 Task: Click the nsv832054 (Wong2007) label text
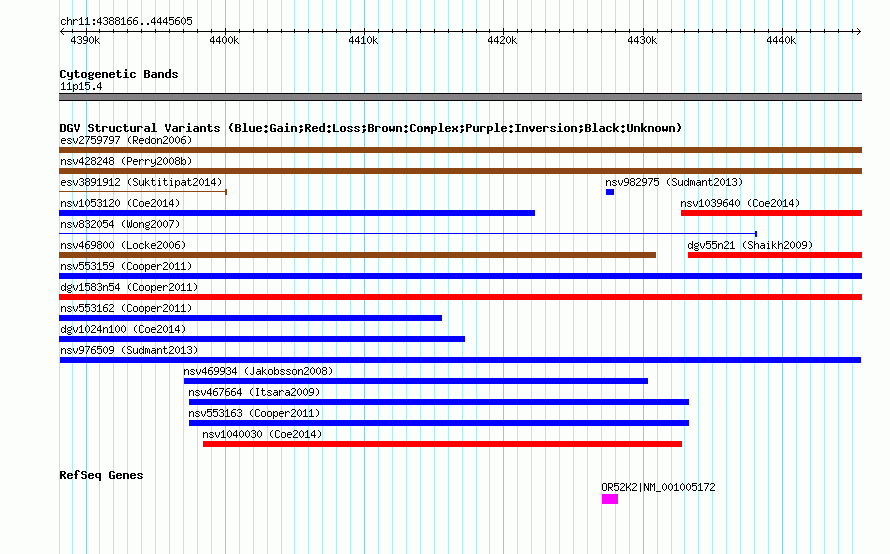(120, 224)
